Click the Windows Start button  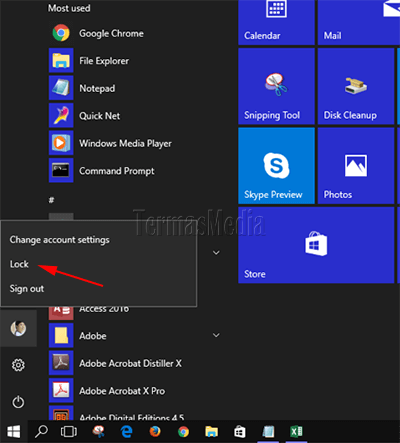pos(14,432)
